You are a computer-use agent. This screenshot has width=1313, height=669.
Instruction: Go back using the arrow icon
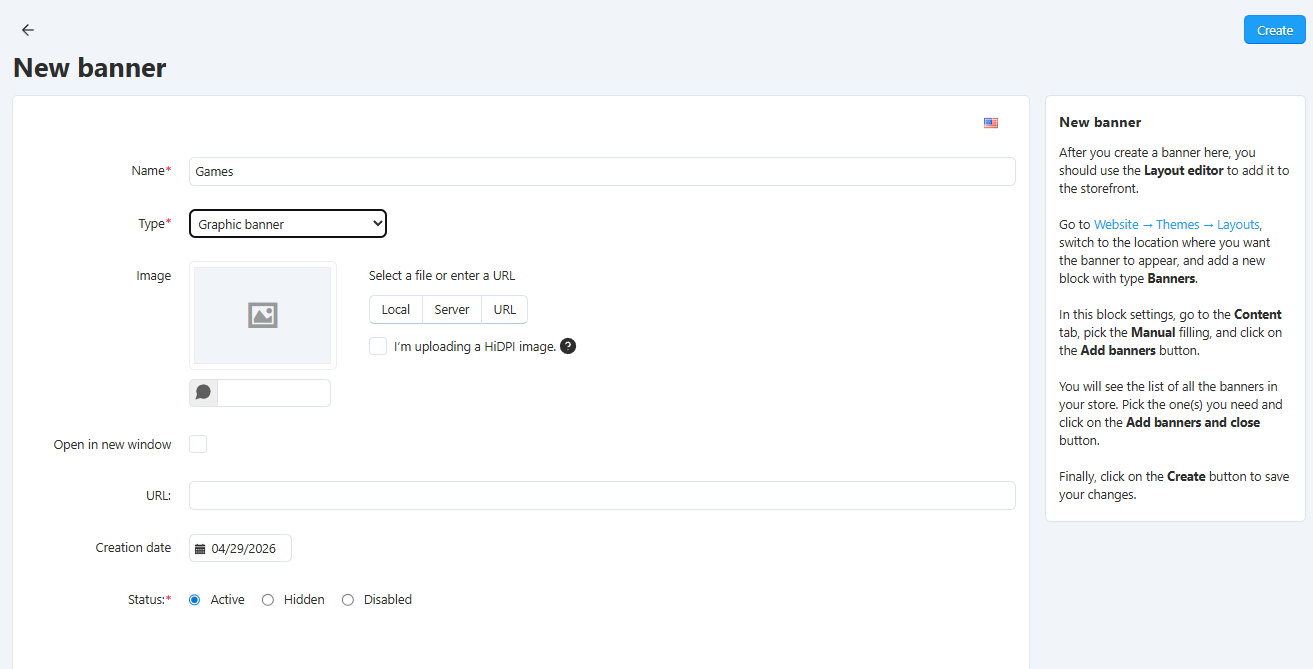pyautogui.click(x=28, y=30)
